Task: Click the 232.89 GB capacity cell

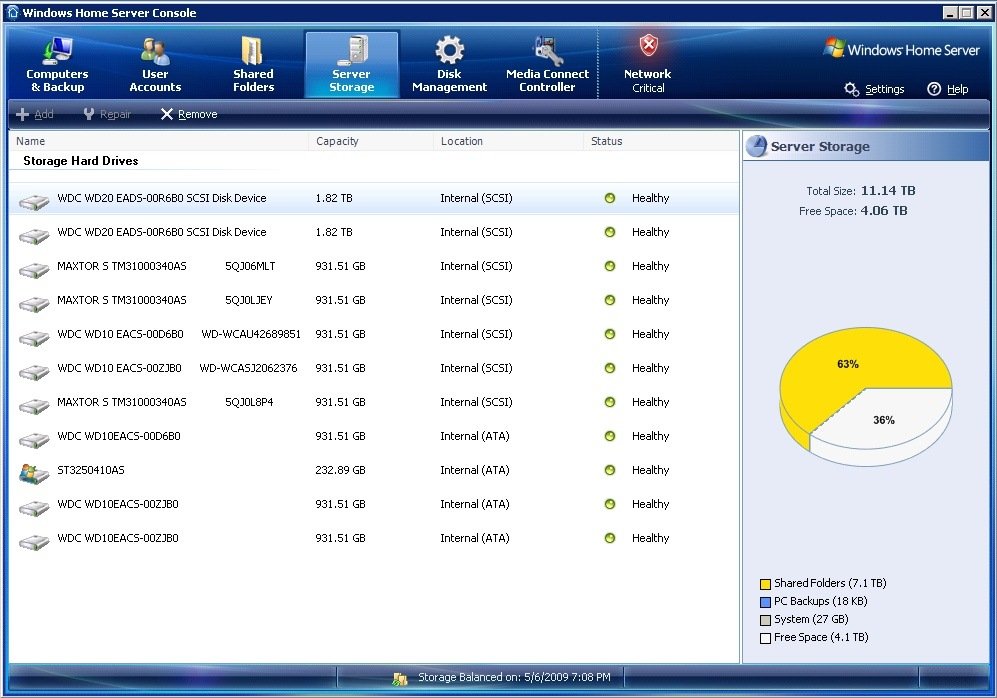Action: [x=340, y=470]
